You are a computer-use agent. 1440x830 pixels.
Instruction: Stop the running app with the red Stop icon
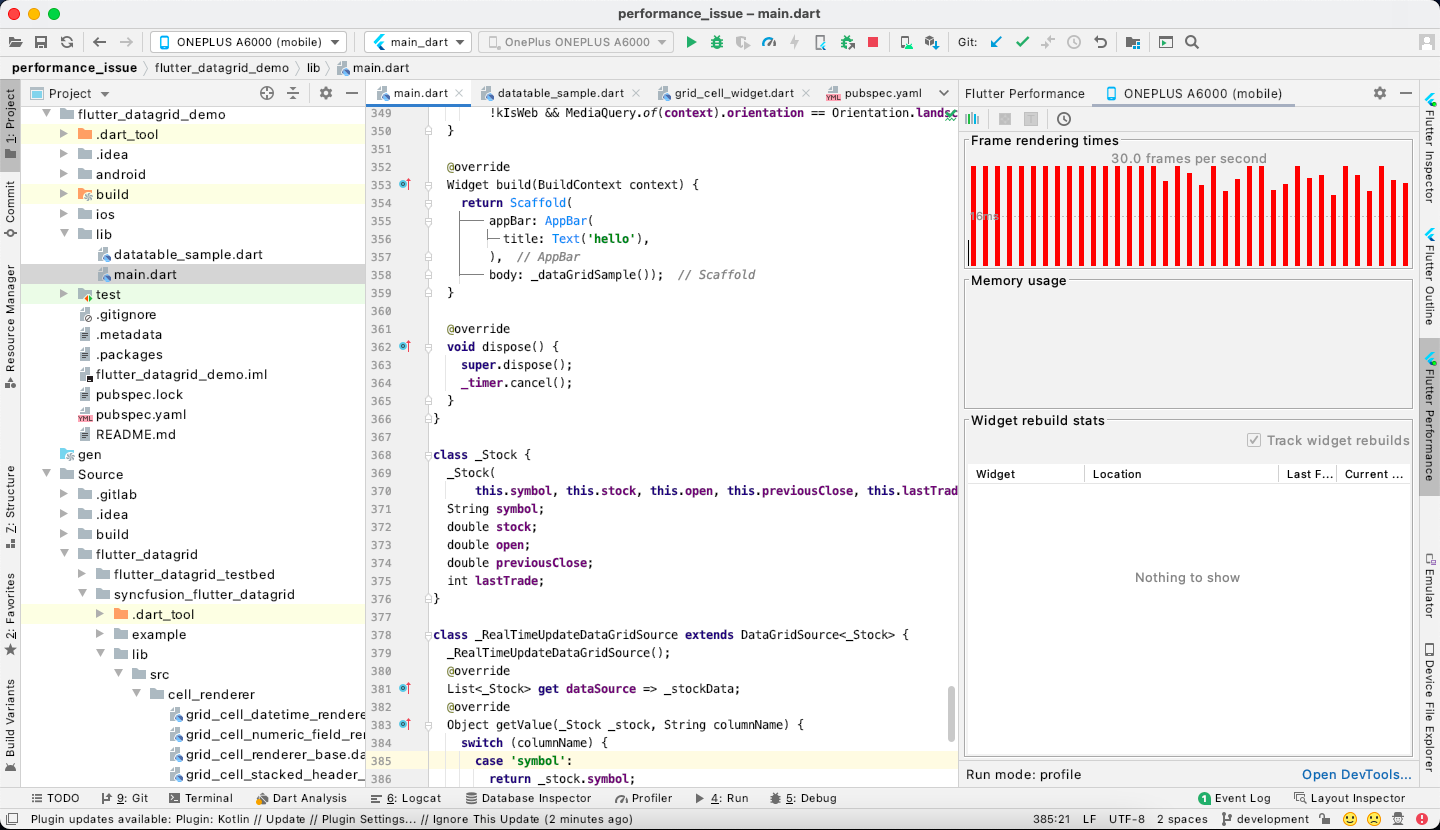pyautogui.click(x=871, y=42)
